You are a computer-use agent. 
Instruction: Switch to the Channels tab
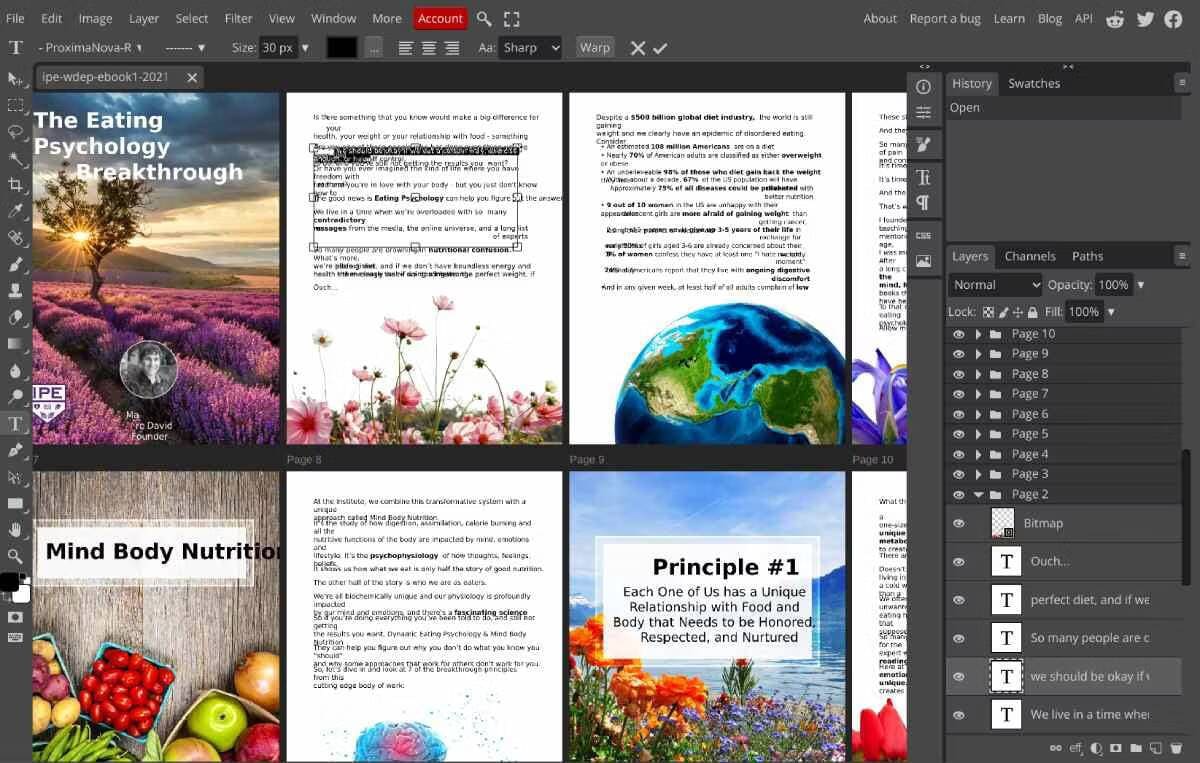click(x=1030, y=256)
